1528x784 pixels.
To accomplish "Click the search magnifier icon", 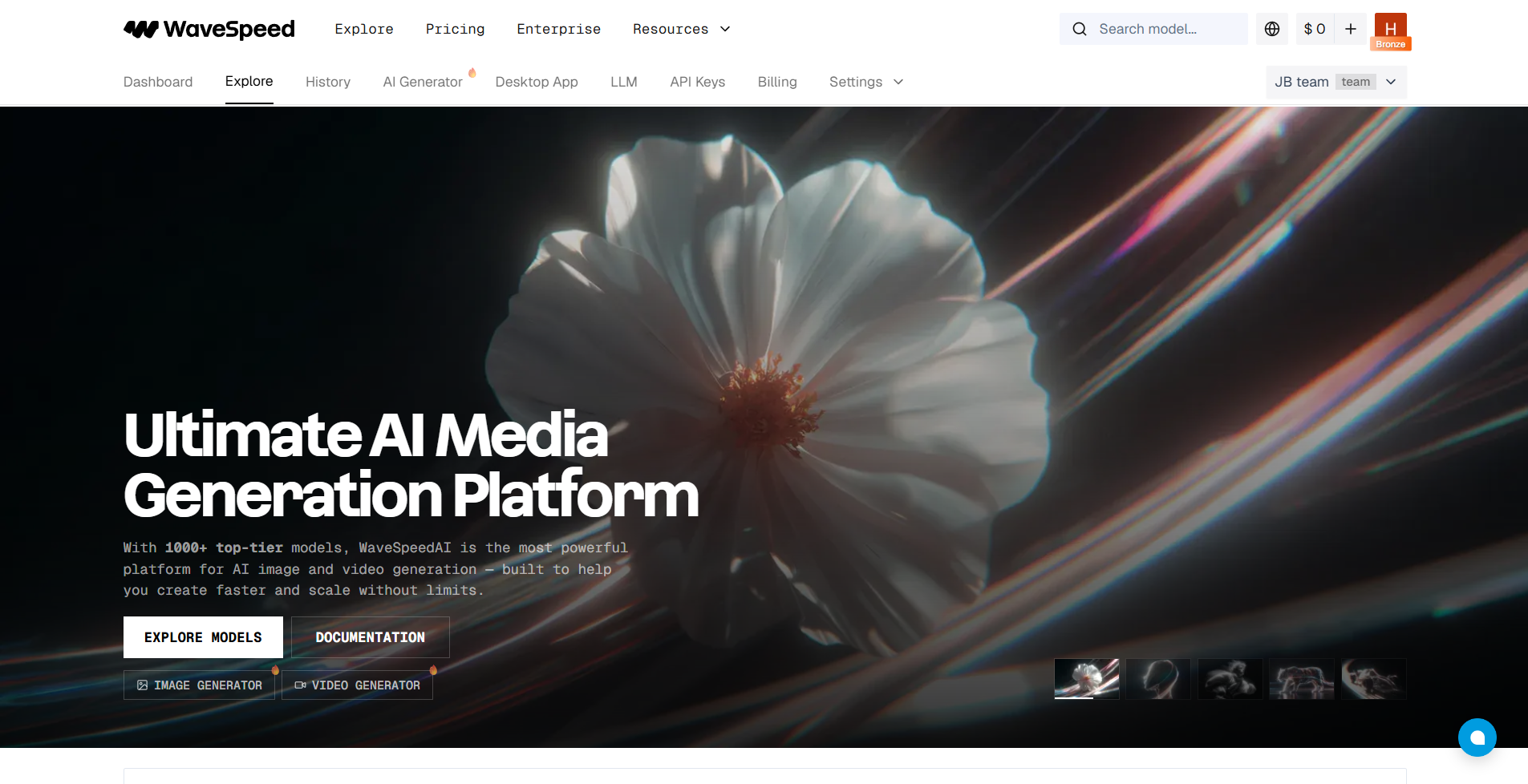I will pyautogui.click(x=1080, y=29).
